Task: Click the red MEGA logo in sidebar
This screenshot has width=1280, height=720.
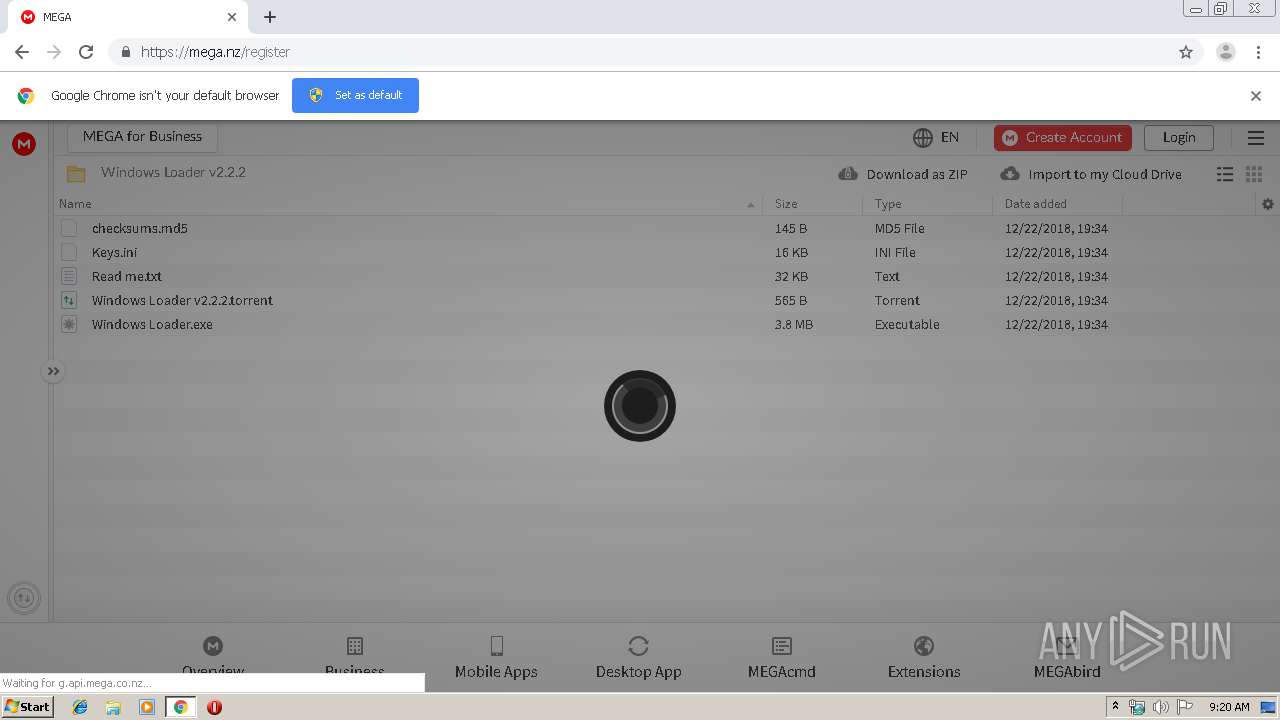Action: (24, 144)
